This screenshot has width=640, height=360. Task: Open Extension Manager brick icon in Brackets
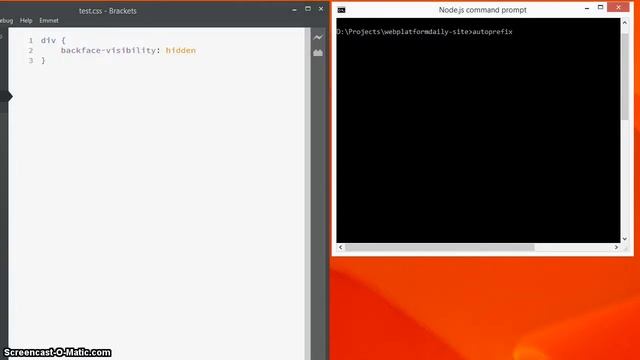pos(318,53)
